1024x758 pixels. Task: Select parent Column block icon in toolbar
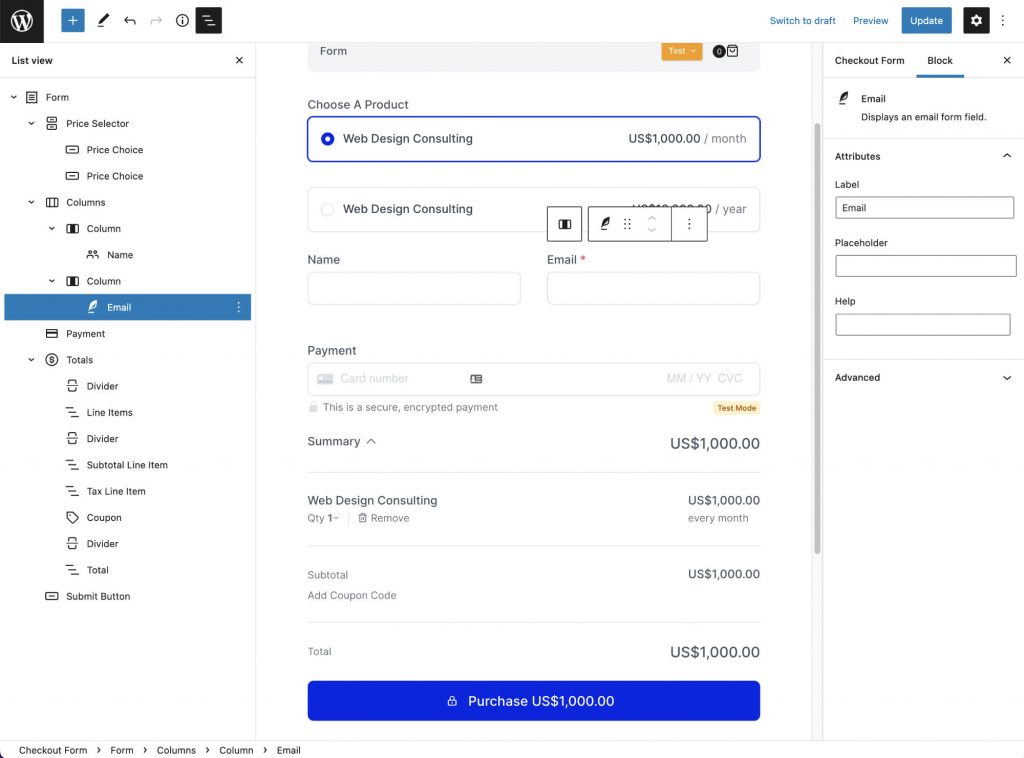(565, 224)
